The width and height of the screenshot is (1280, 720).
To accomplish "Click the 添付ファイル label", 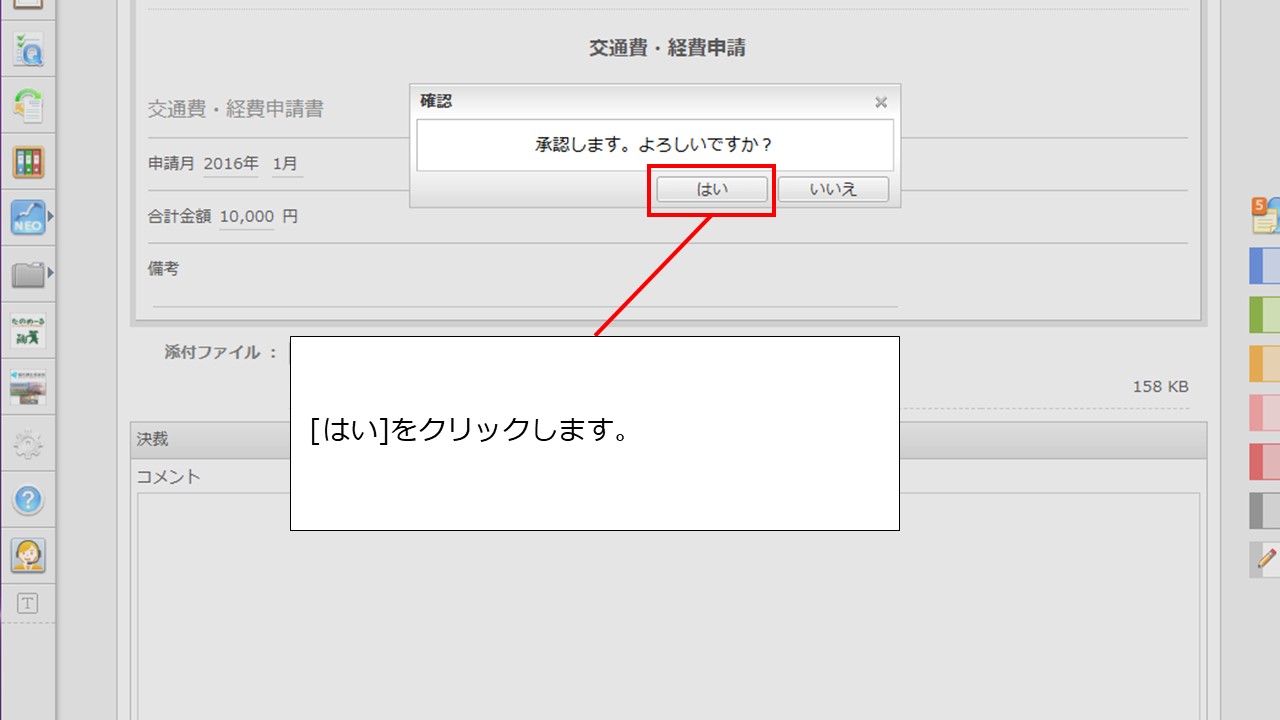I will point(221,352).
